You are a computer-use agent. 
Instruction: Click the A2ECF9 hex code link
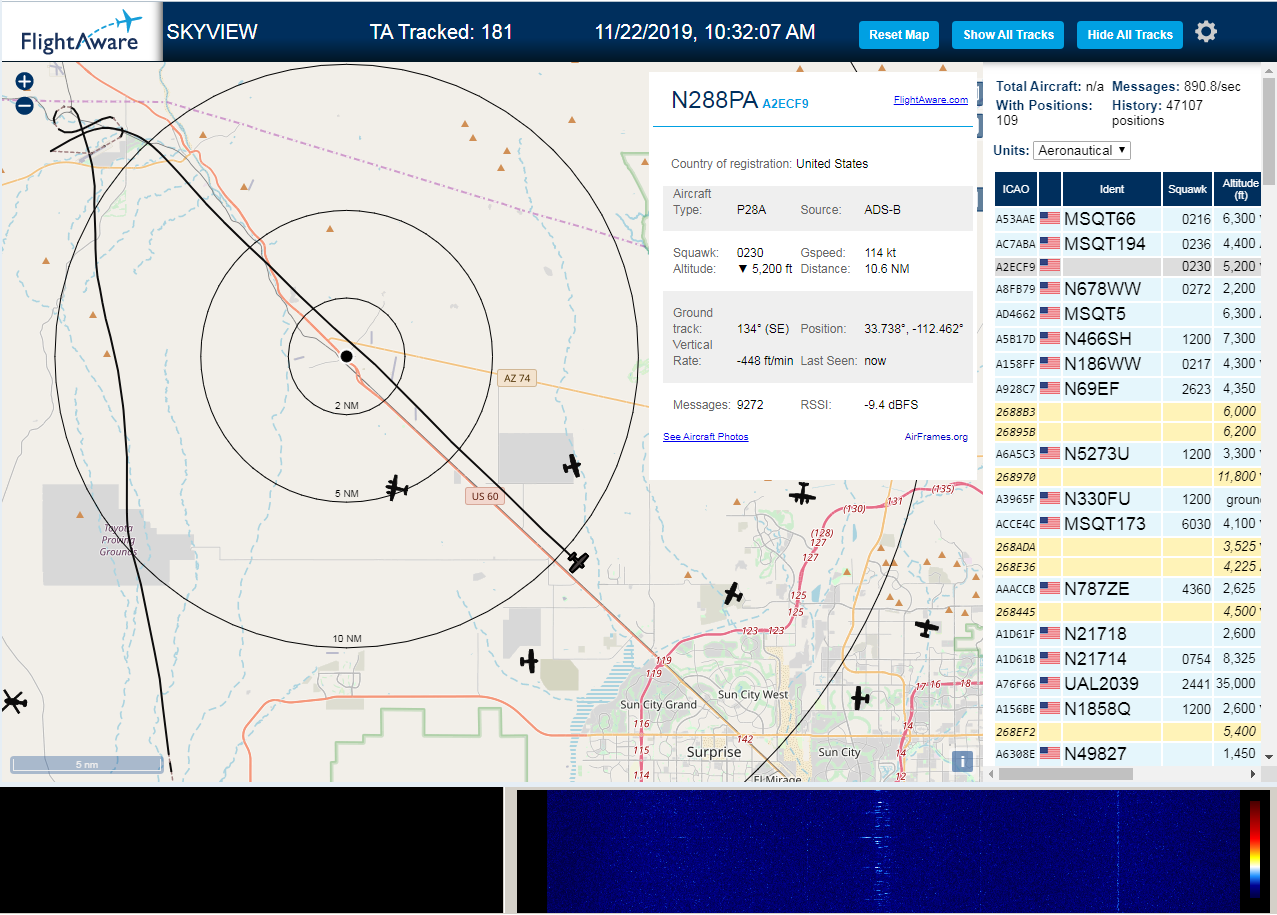pos(785,103)
